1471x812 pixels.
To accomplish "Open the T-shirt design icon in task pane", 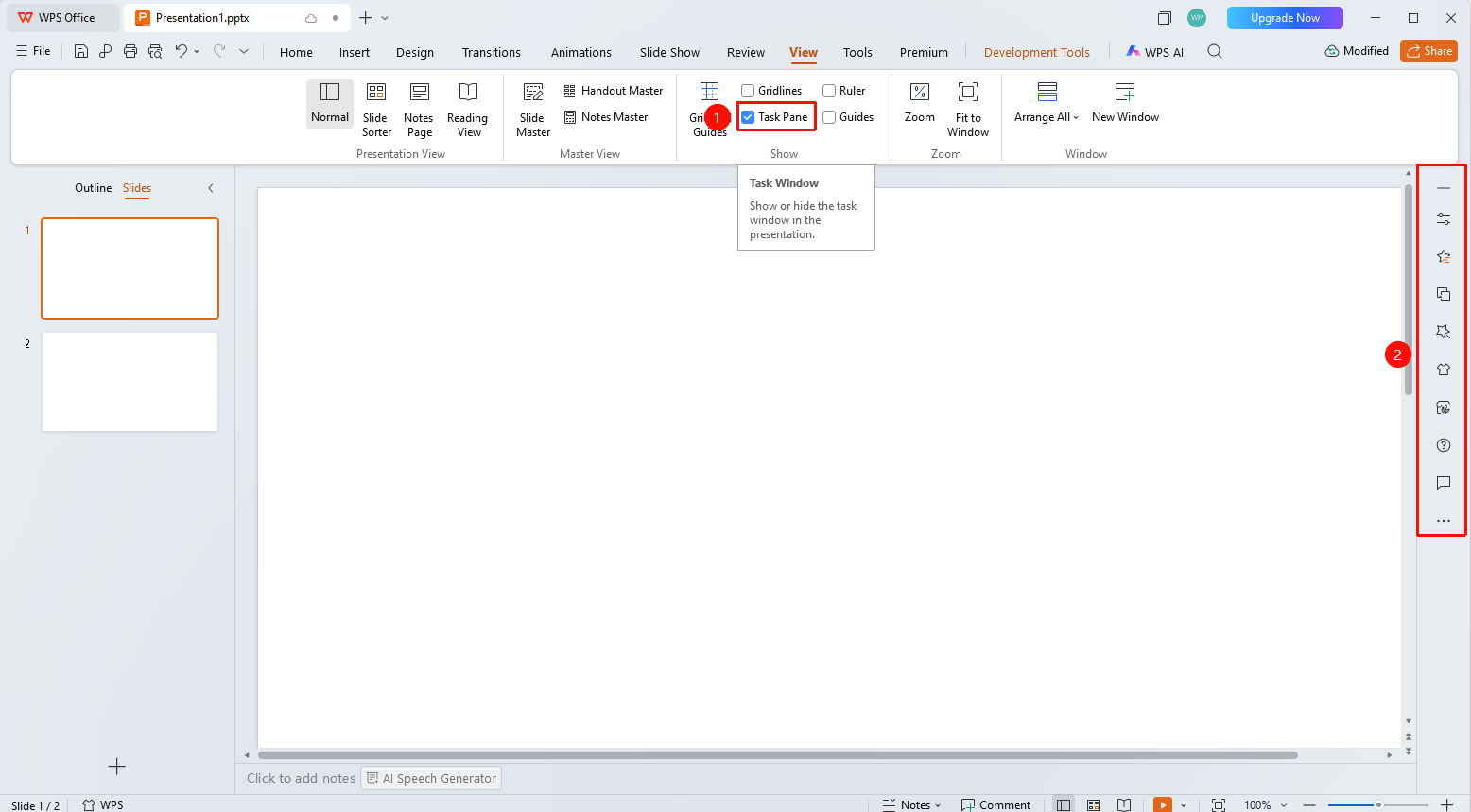I will pos(1444,370).
